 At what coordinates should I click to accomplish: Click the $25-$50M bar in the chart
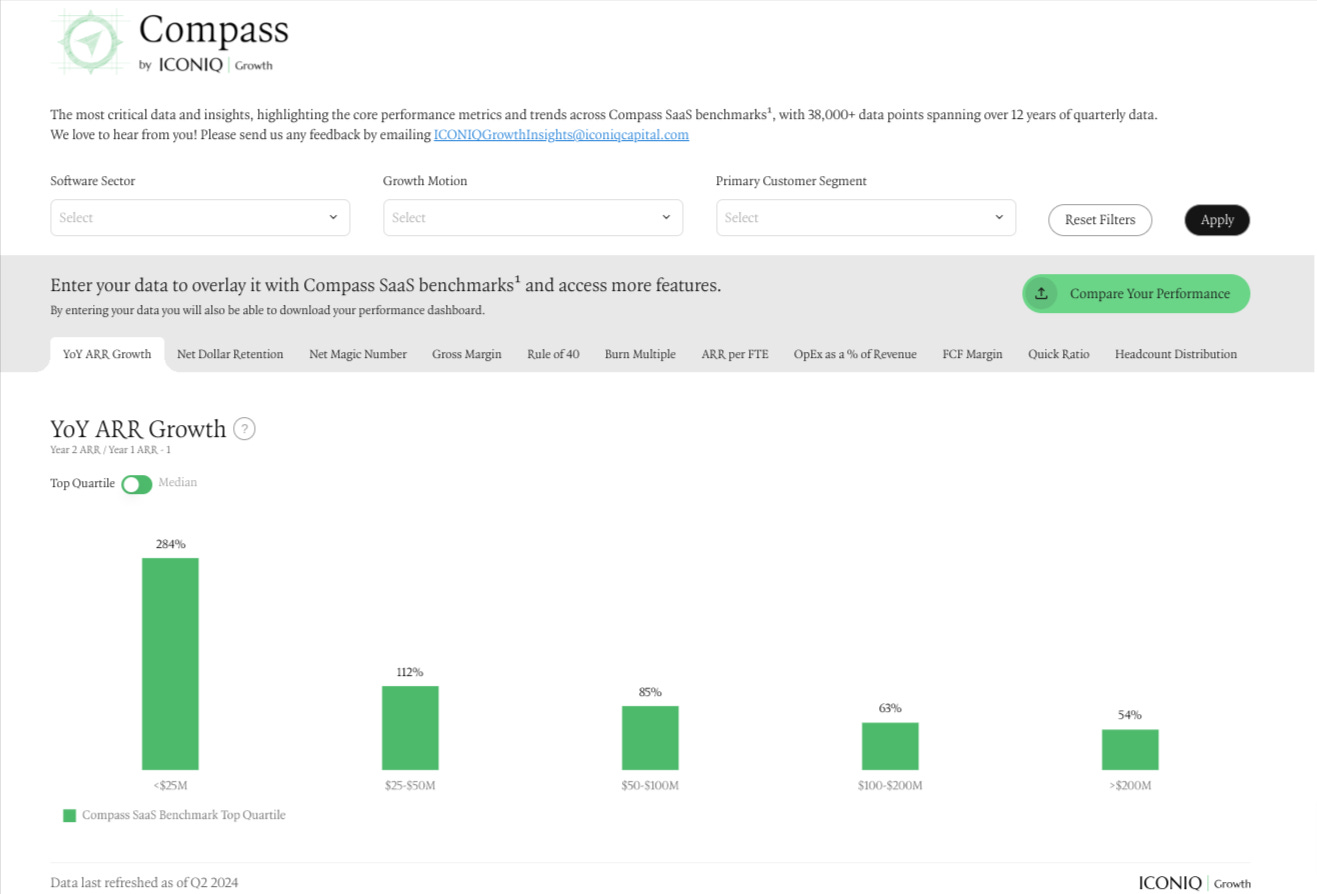[410, 727]
